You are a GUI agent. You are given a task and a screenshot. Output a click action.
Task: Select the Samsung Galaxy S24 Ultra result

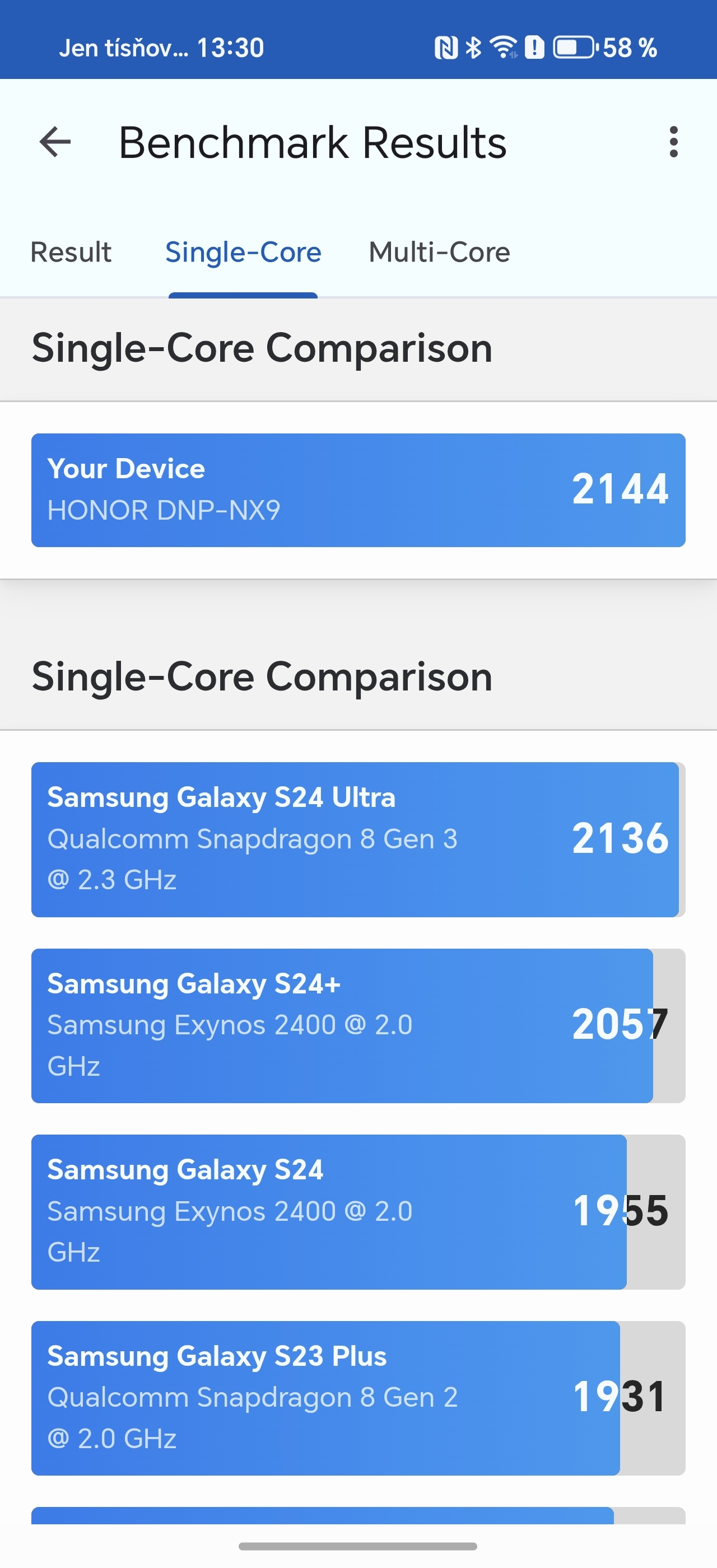coord(358,839)
